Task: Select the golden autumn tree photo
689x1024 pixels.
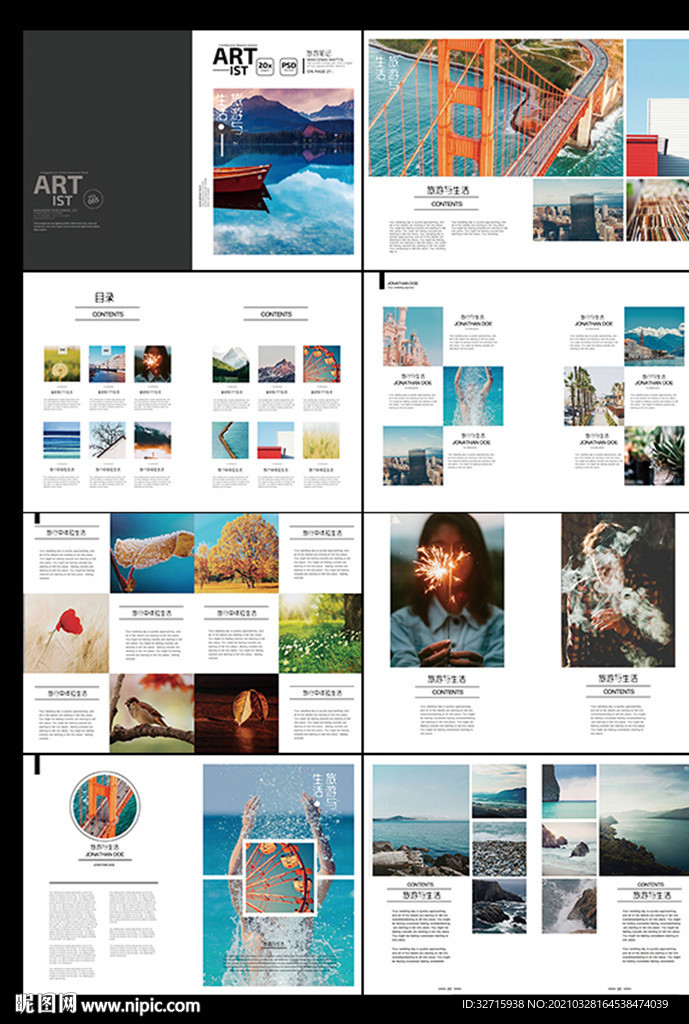Action: [236, 553]
